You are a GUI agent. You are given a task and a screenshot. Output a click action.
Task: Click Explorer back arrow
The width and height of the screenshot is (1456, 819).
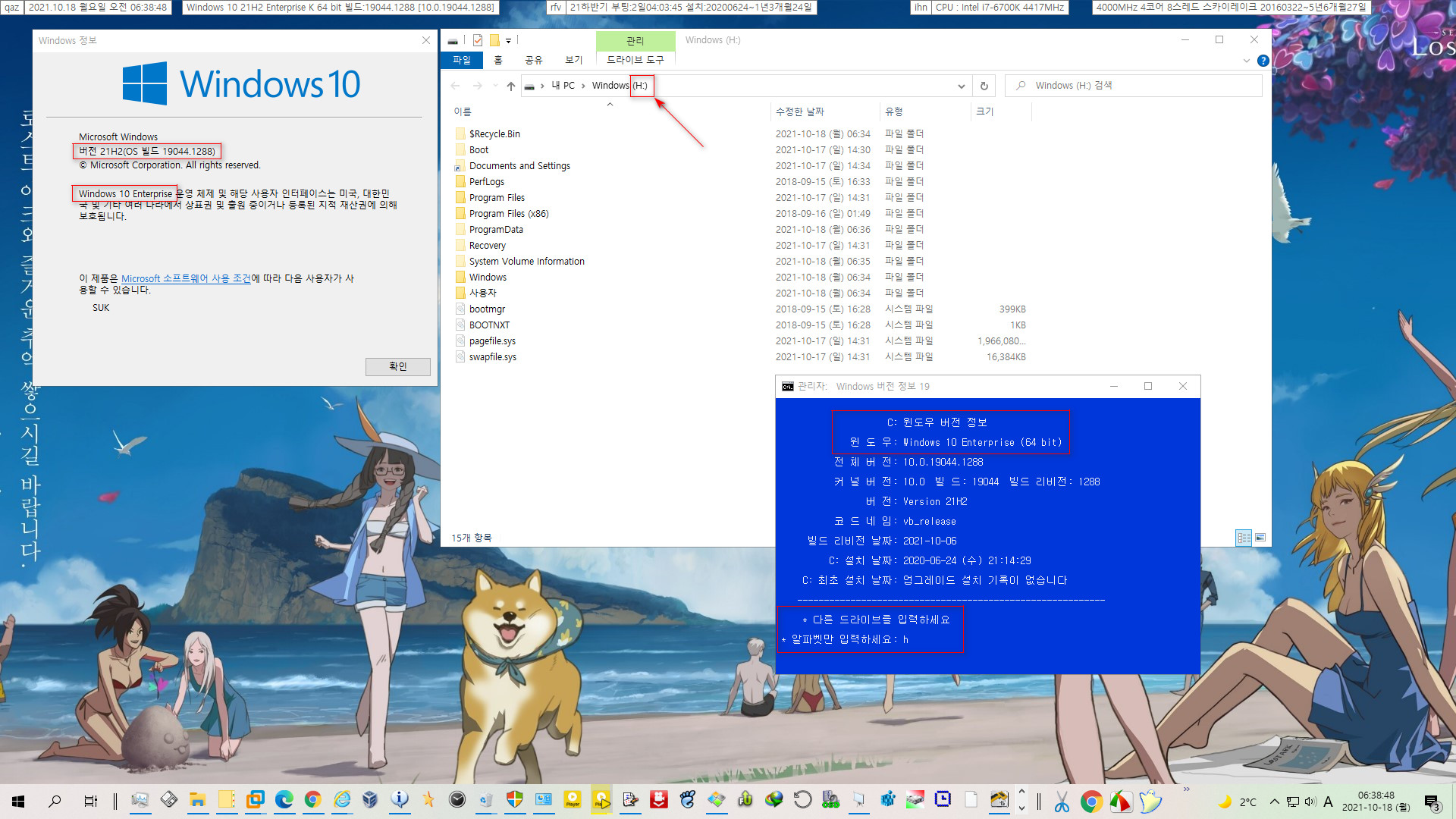click(x=455, y=86)
